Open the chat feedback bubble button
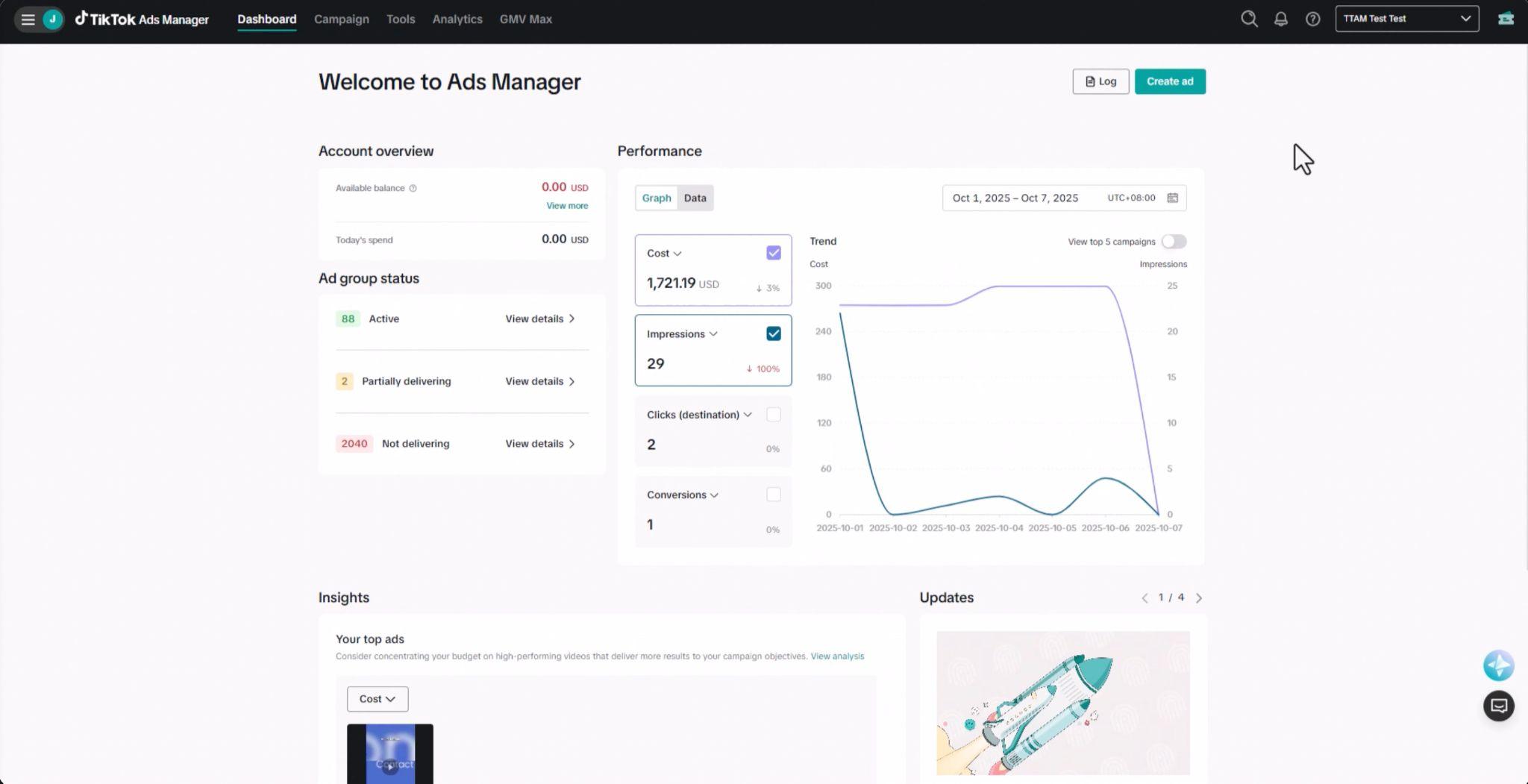This screenshot has height=784, width=1528. point(1498,706)
